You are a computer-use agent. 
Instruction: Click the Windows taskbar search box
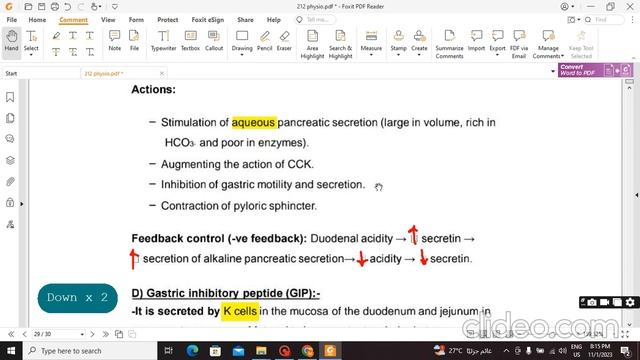pyautogui.click(x=90, y=351)
